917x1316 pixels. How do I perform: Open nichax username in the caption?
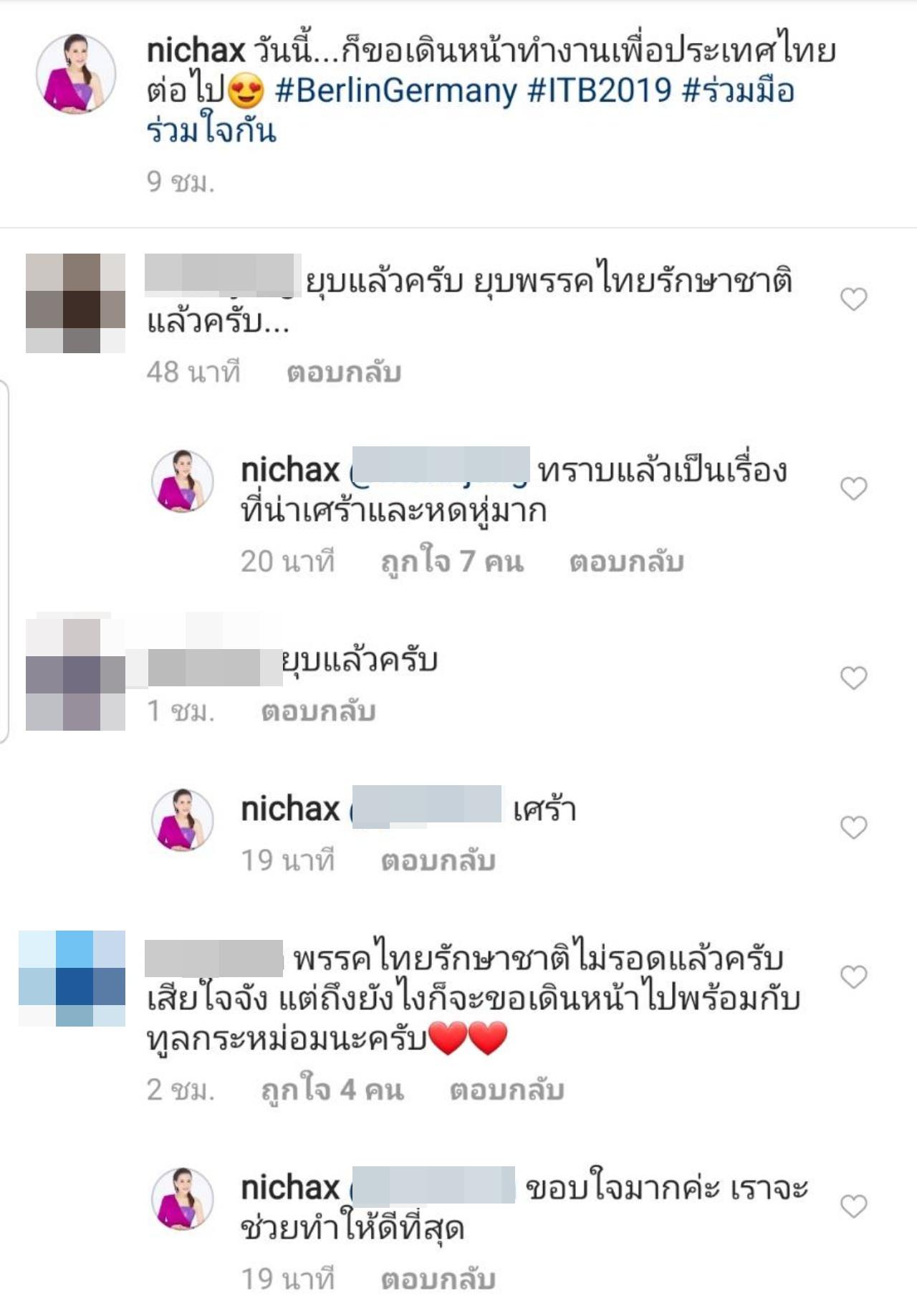tap(196, 51)
